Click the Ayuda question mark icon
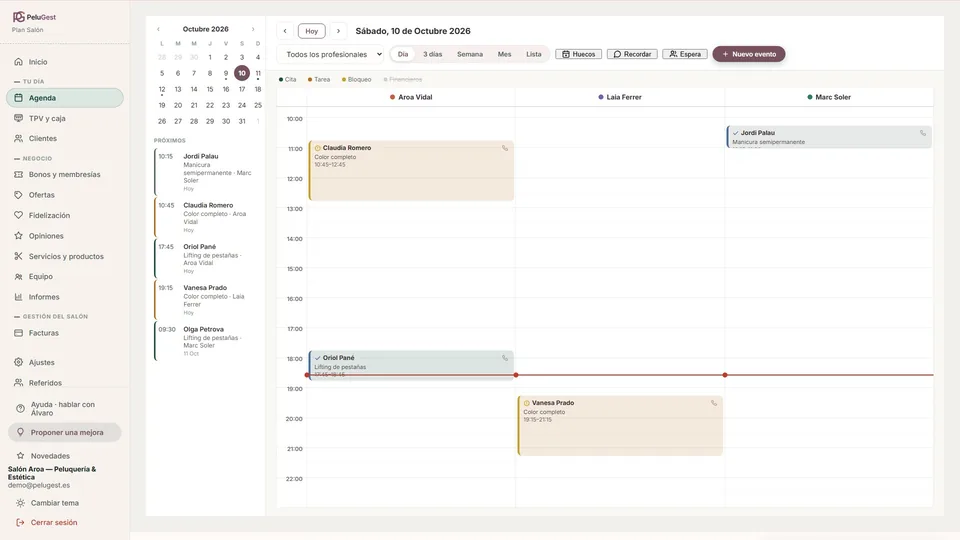This screenshot has width=960, height=540. click(x=20, y=408)
